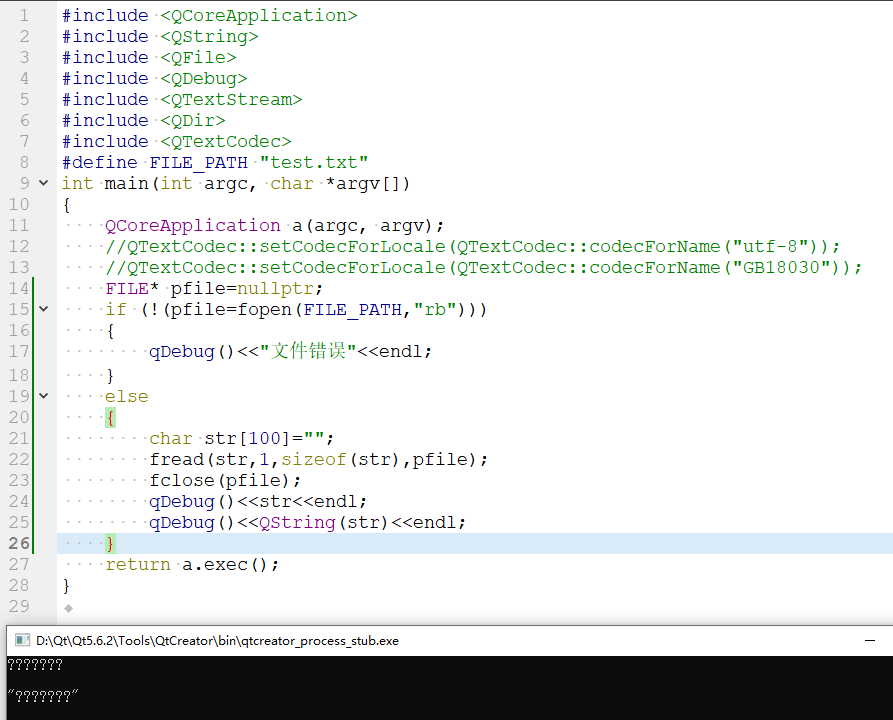Minimize the qtcreator_process_stub.exe console window
The height and width of the screenshot is (720, 893).
[870, 640]
